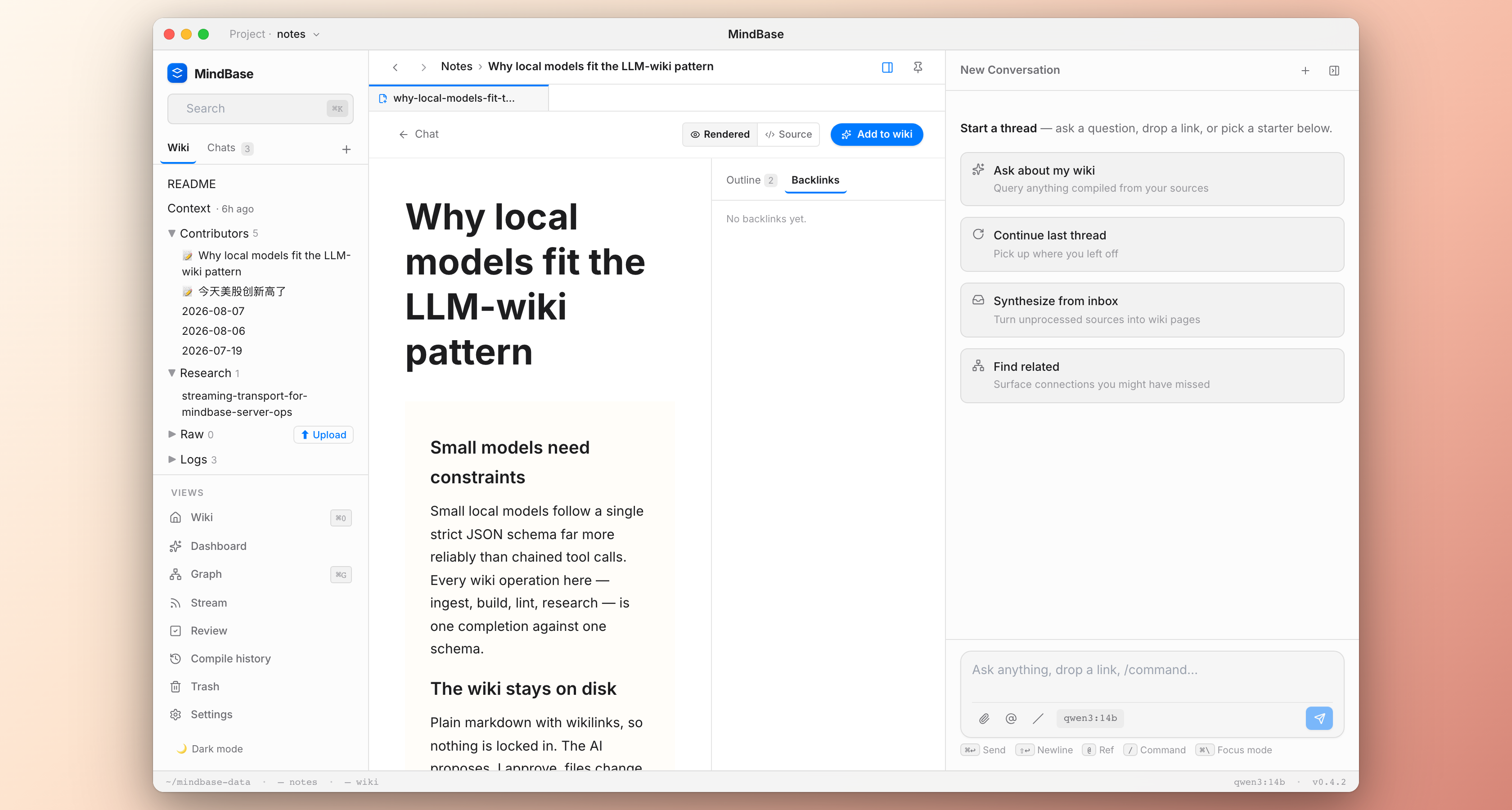Click the ~/mindbase-data path in status bar
Viewport: 1512px width, 810px height.
[x=208, y=782]
